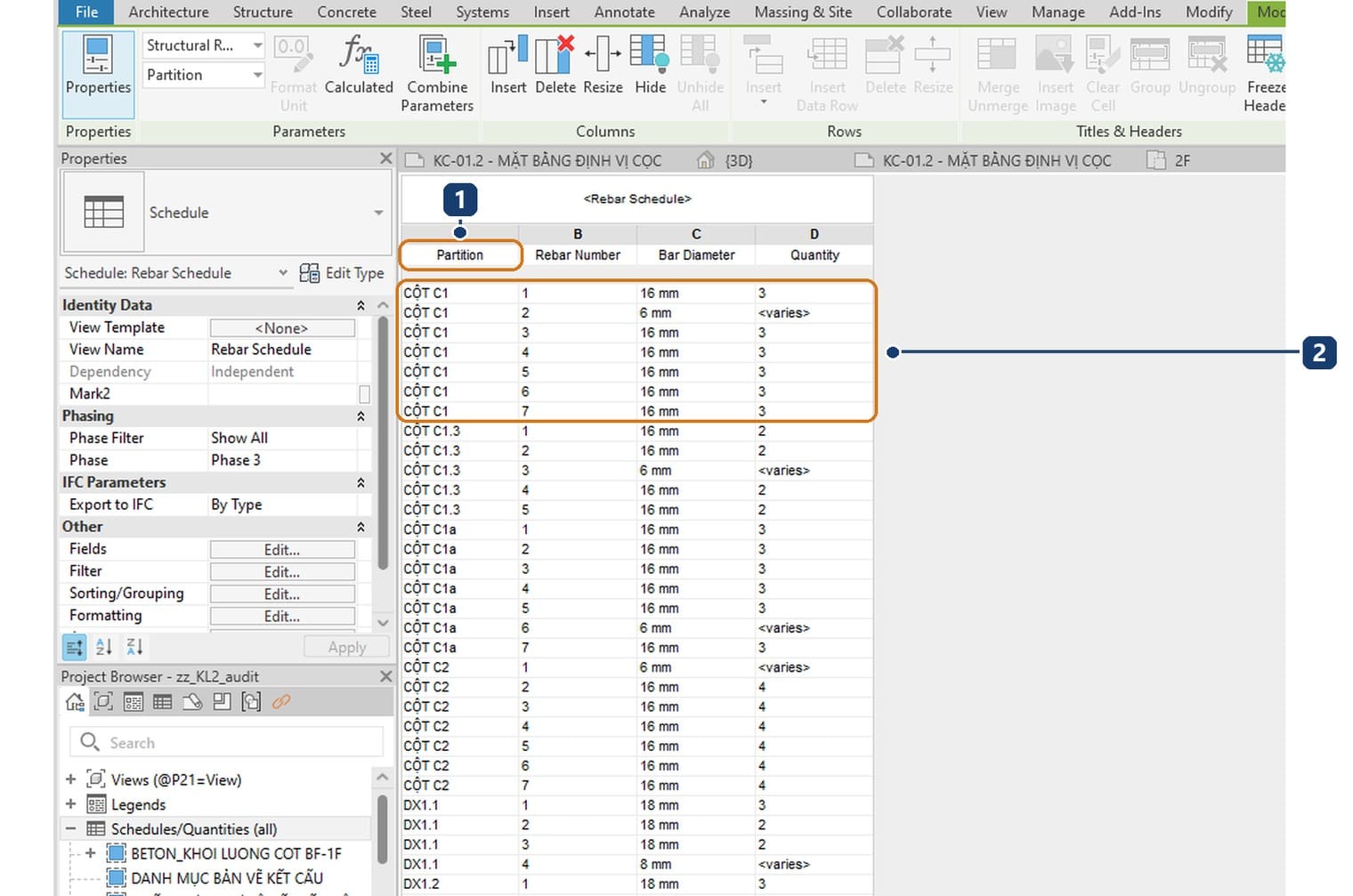The width and height of the screenshot is (1353, 896).
Task: Open the {3D} view tab
Action: pos(726,161)
